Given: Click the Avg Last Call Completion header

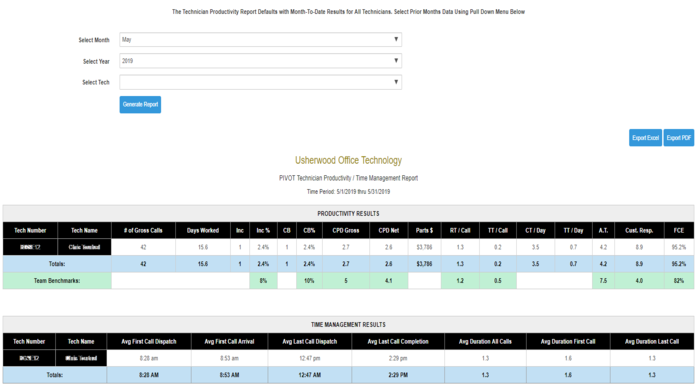Looking at the screenshot, I should (398, 341).
